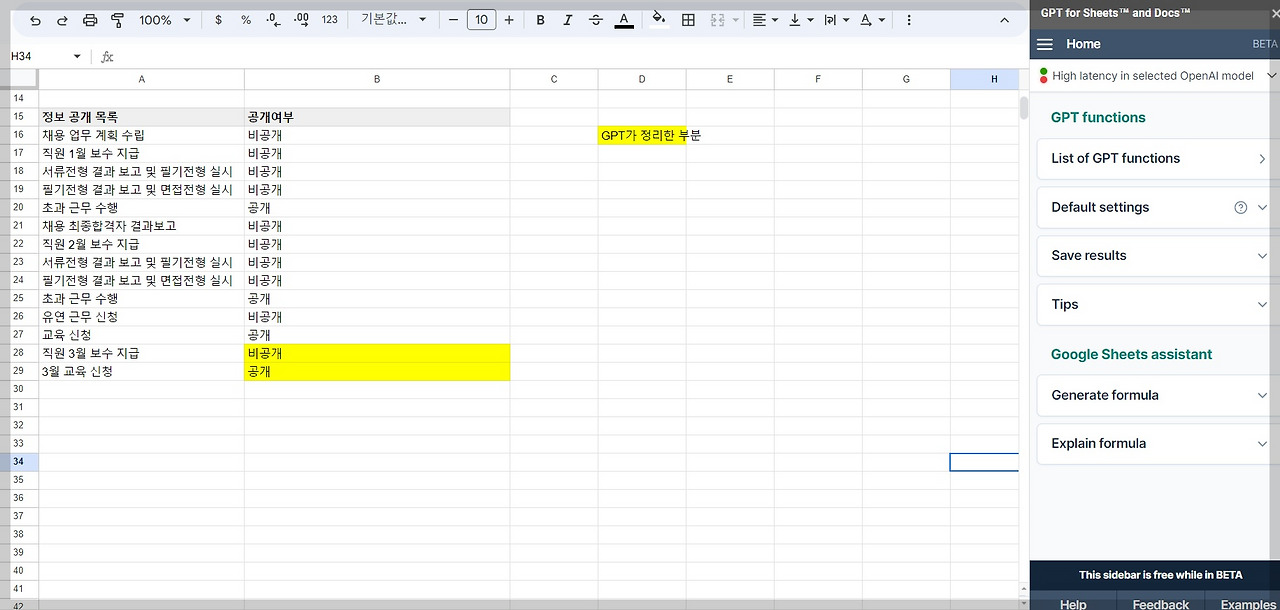This screenshot has width=1280, height=610.
Task: Open horizontal align dropdown
Action: click(x=766, y=20)
